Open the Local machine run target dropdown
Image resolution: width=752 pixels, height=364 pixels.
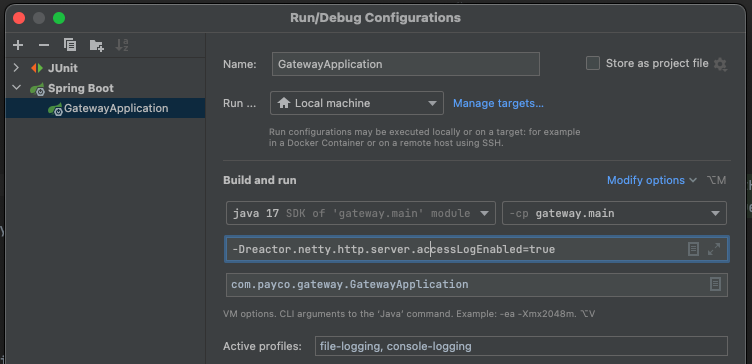[x=357, y=103]
